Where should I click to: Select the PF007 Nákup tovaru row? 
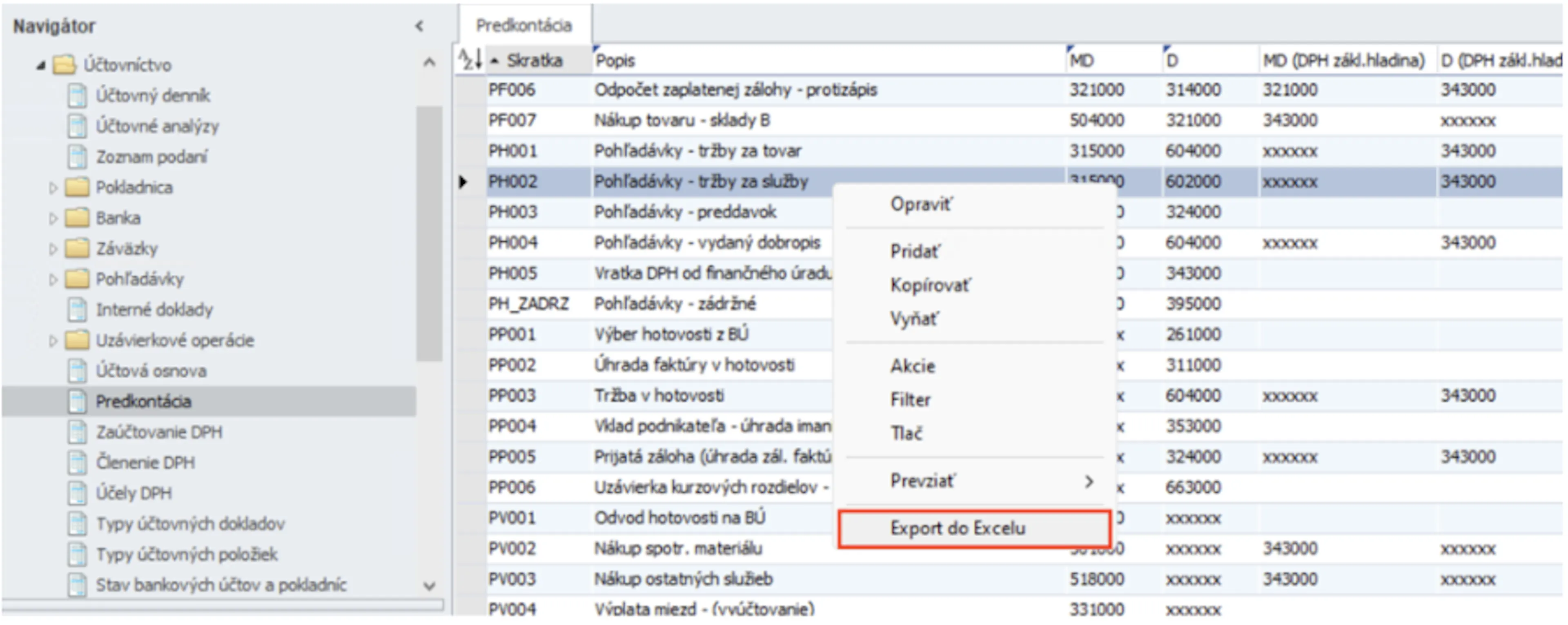(1024, 120)
